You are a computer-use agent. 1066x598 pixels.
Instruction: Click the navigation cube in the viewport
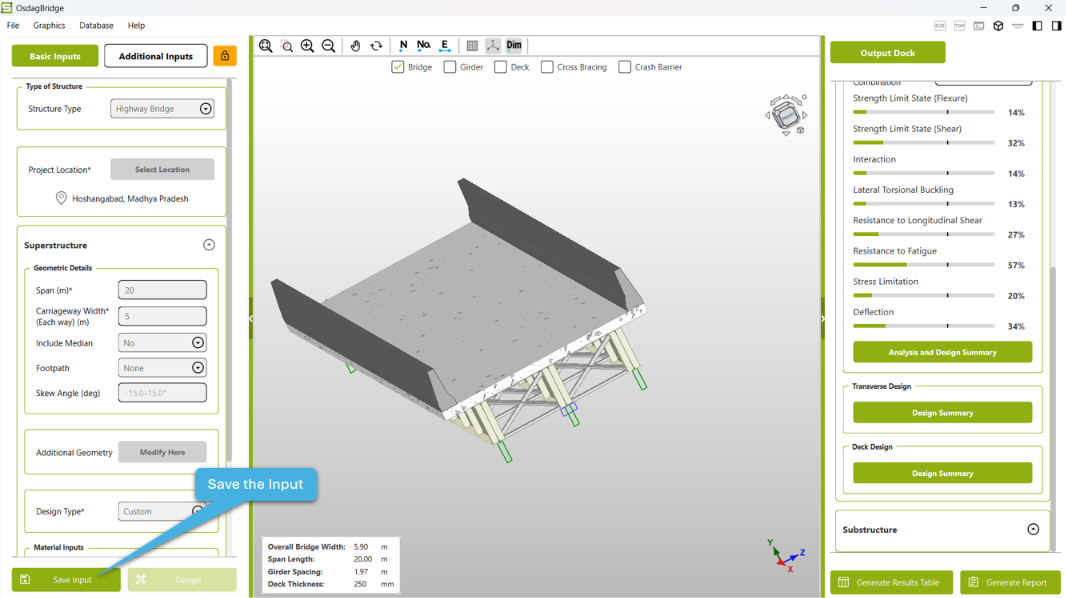(787, 115)
